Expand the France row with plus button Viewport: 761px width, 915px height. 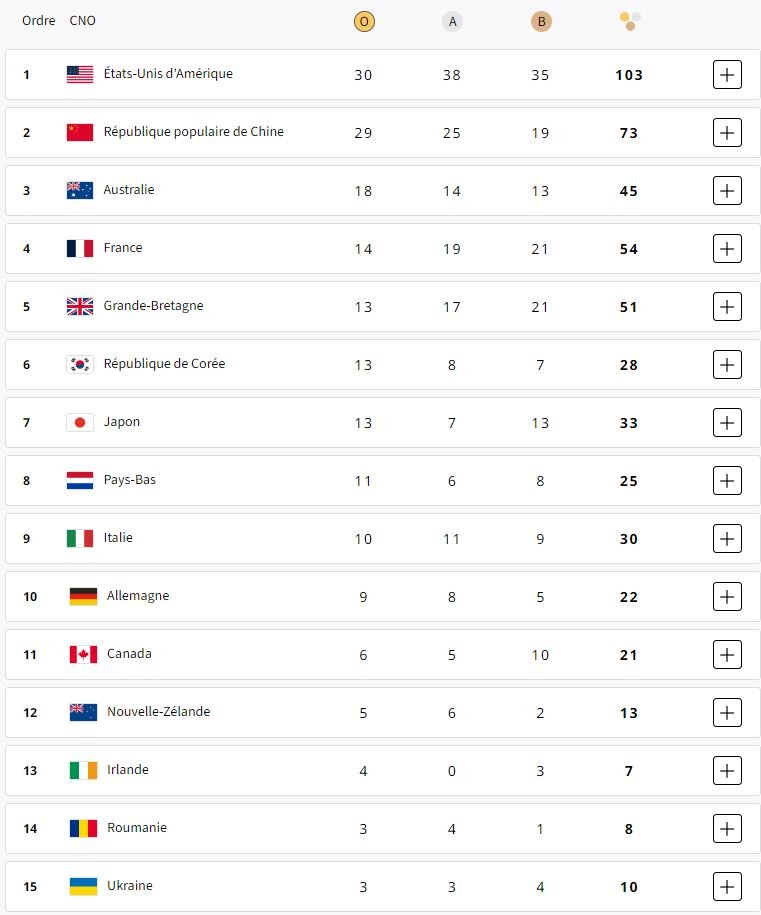coord(727,249)
